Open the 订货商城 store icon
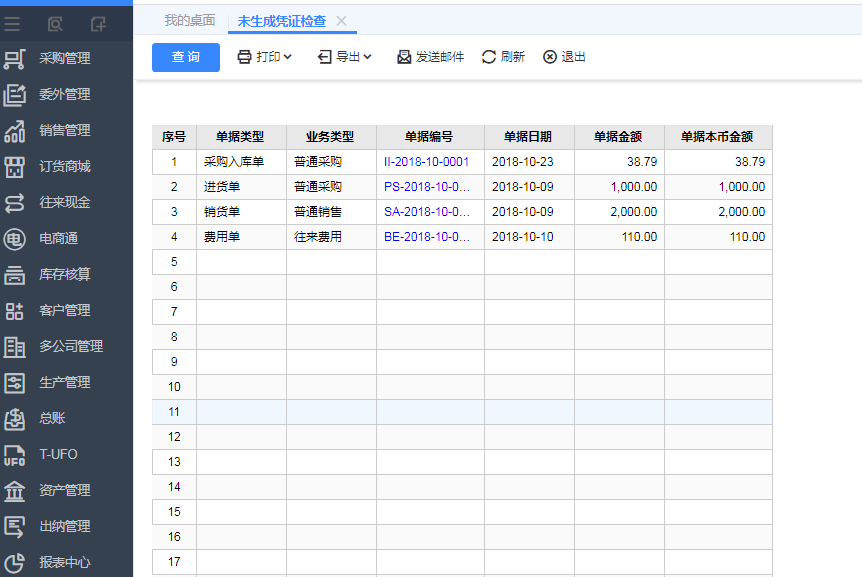 (15, 167)
